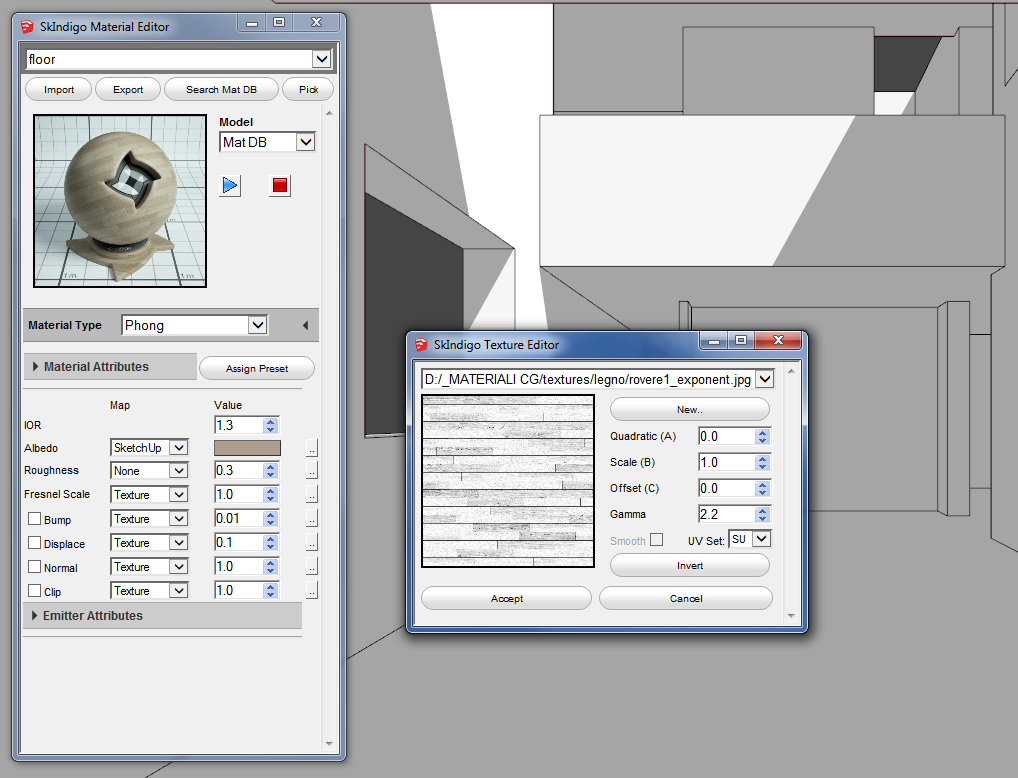Image resolution: width=1018 pixels, height=778 pixels.
Task: Toggle the Clip checkbox
Action: 34,591
